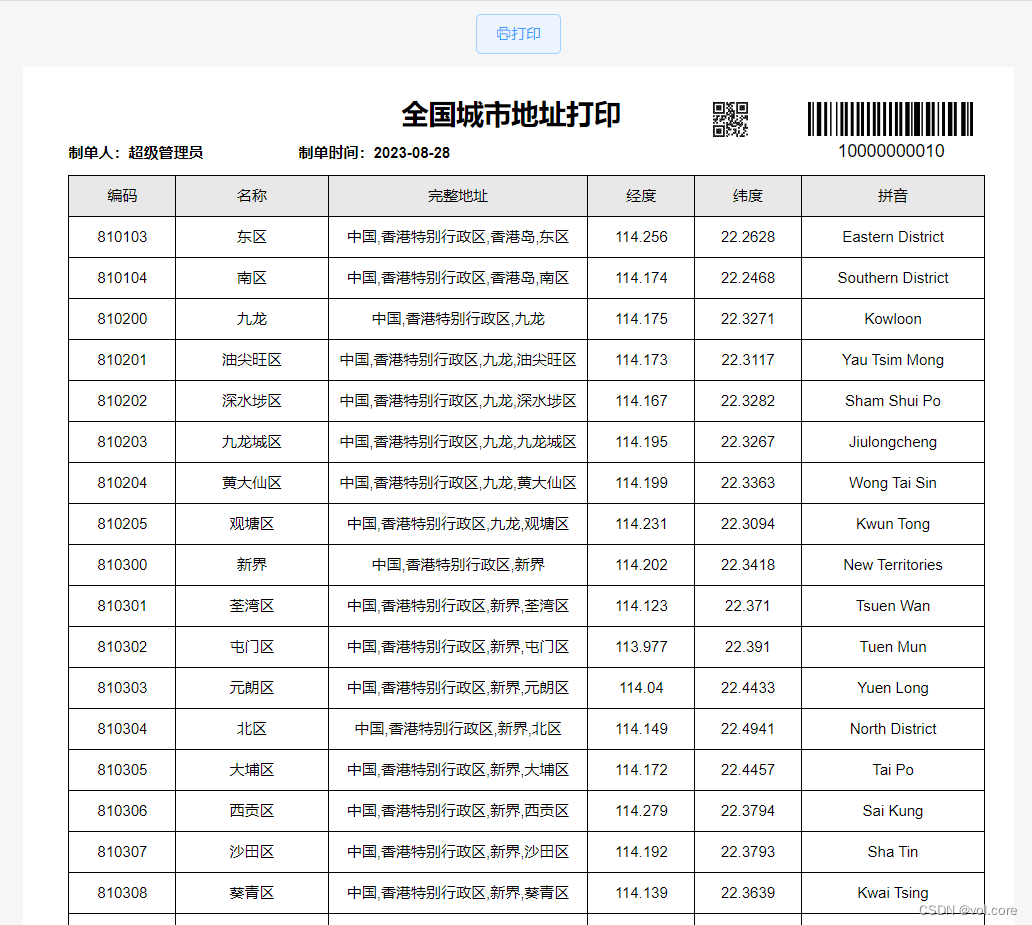Click the 制单人 超级管理员 label
This screenshot has width=1032, height=925.
point(134,152)
